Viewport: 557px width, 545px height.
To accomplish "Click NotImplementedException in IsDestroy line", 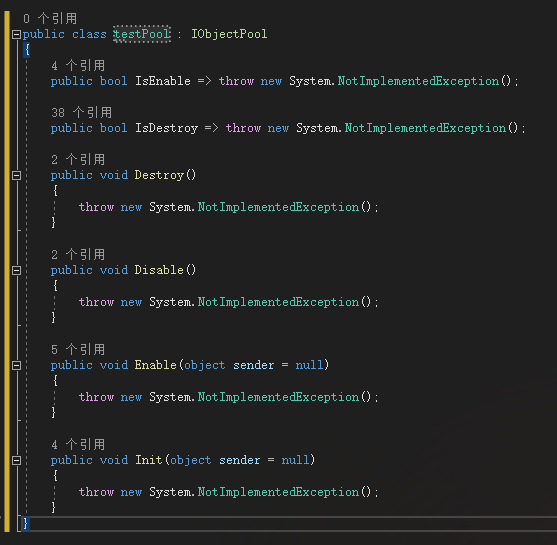I will 426,128.
